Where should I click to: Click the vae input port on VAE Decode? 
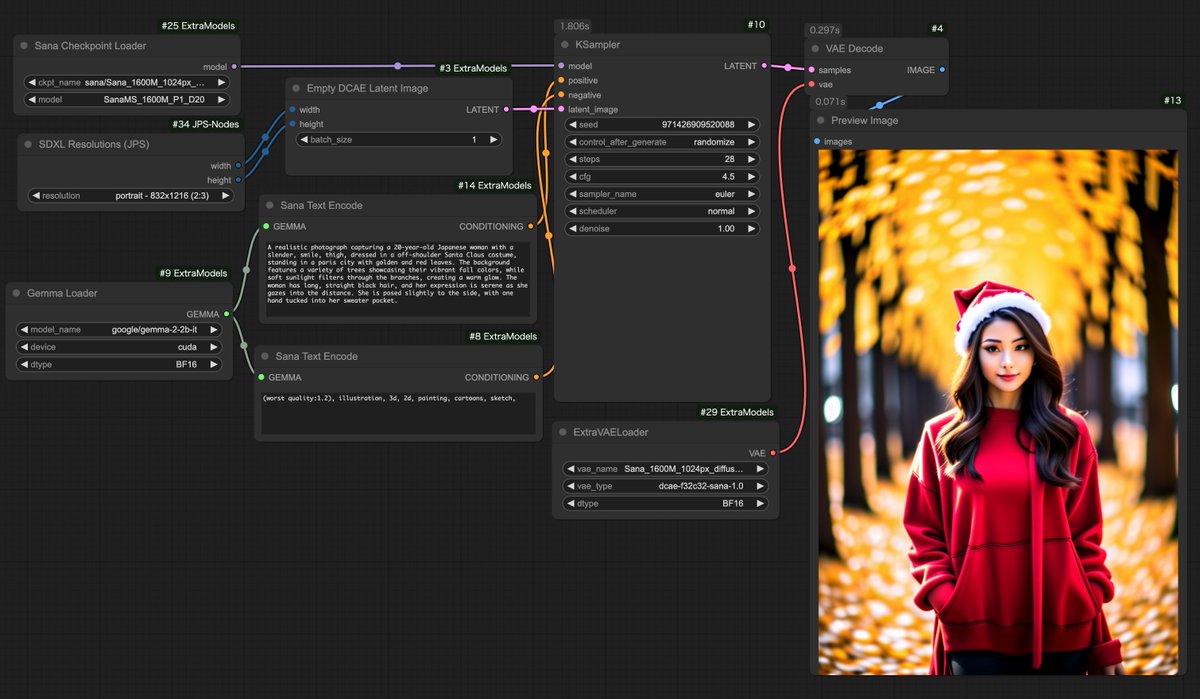coord(811,84)
